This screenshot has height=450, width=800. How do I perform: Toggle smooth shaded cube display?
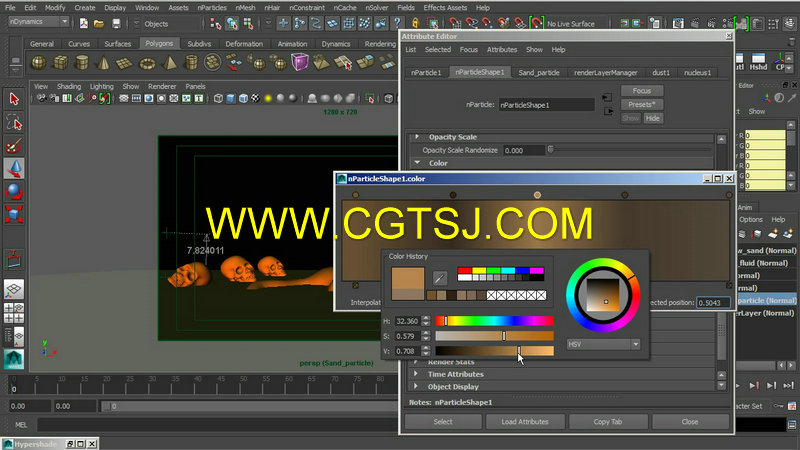pyautogui.click(x=231, y=98)
